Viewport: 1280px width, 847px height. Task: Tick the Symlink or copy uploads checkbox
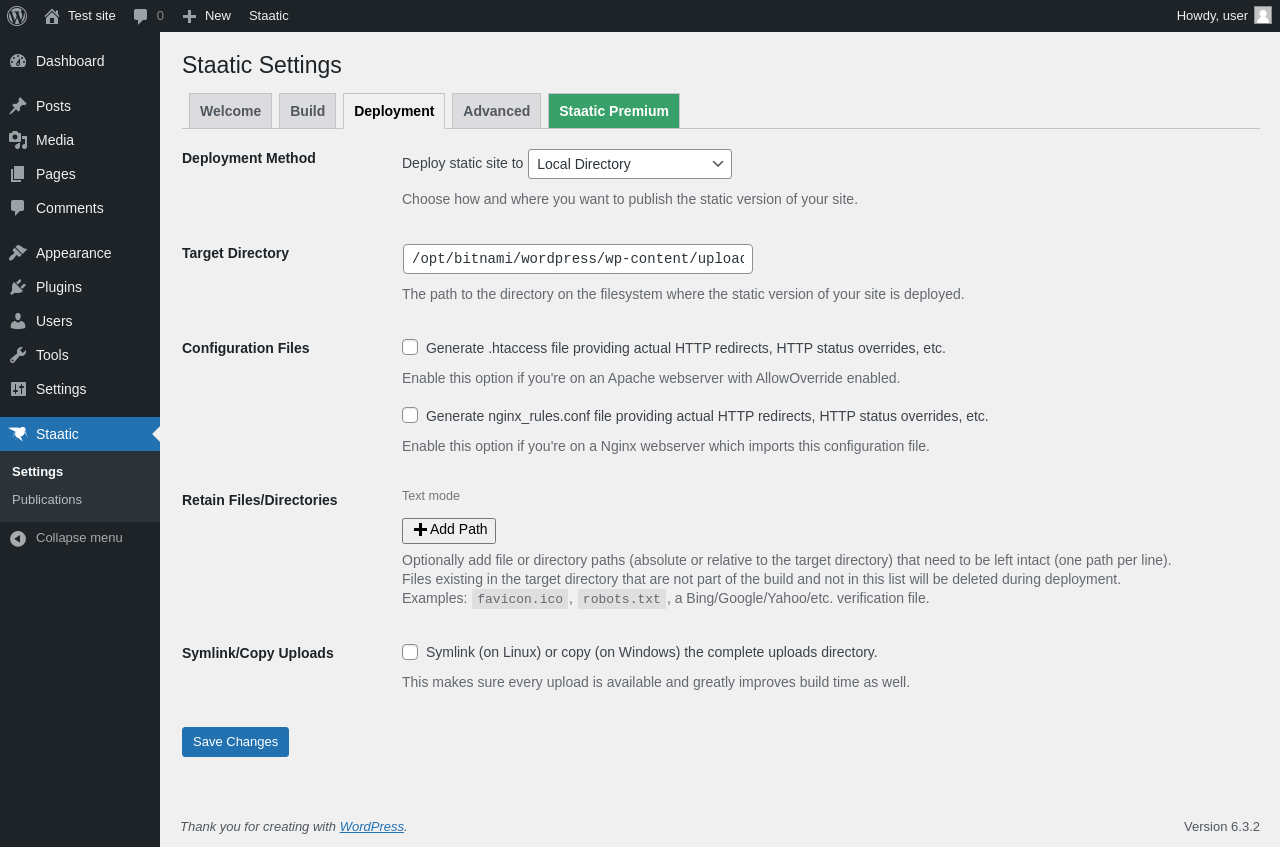(x=410, y=652)
